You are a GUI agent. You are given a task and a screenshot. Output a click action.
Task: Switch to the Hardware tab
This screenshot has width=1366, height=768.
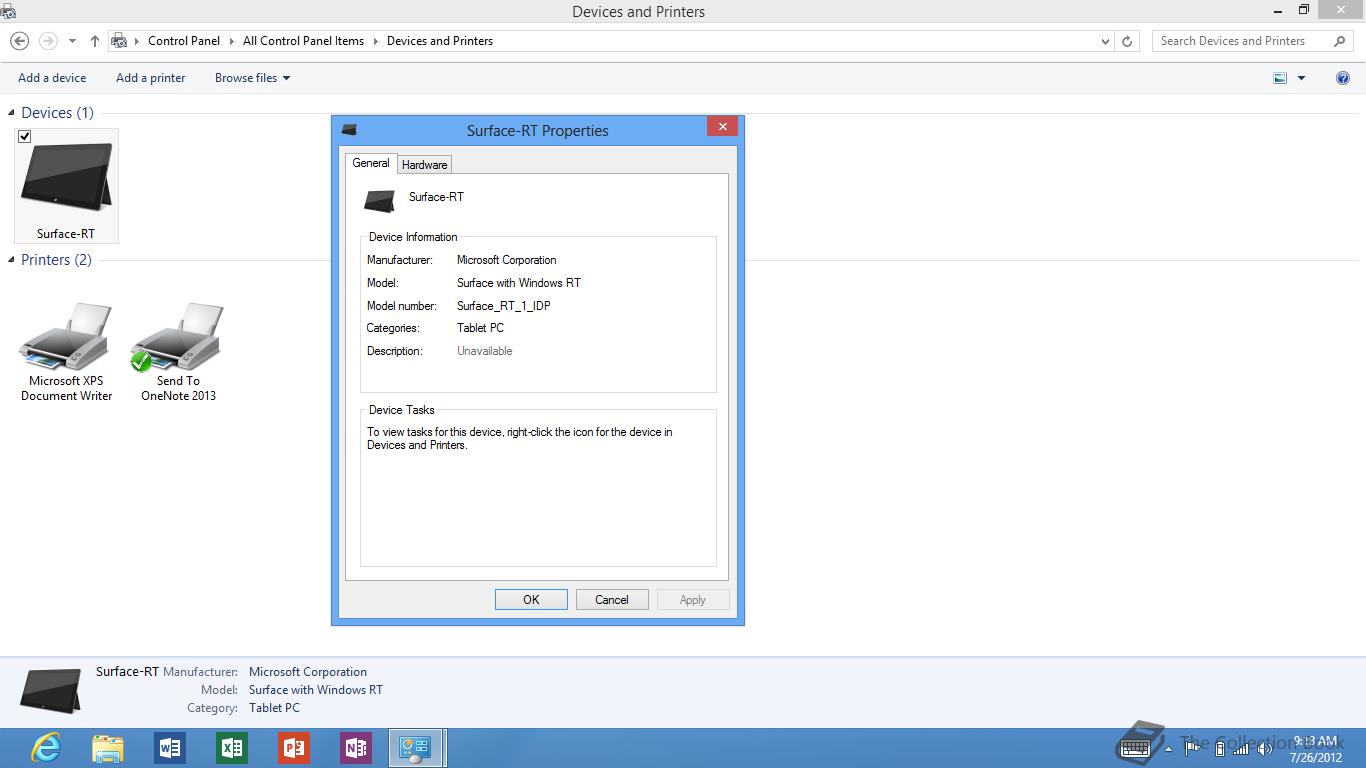[x=425, y=165]
